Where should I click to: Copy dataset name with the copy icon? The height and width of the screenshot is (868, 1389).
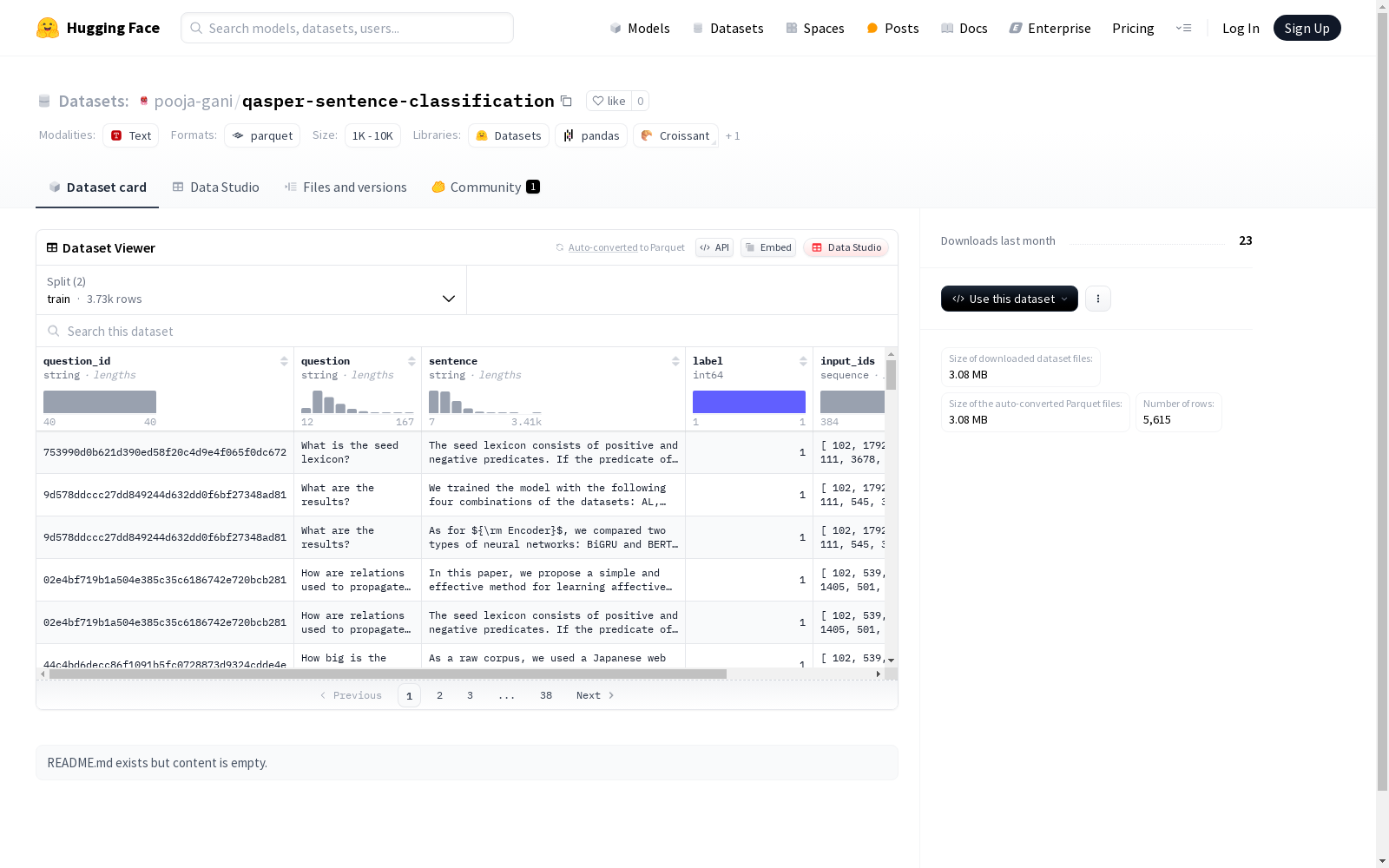566,101
